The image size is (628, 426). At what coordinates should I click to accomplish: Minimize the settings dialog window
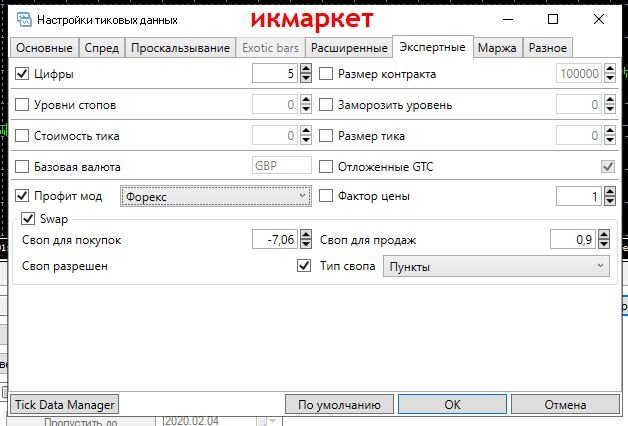point(508,19)
